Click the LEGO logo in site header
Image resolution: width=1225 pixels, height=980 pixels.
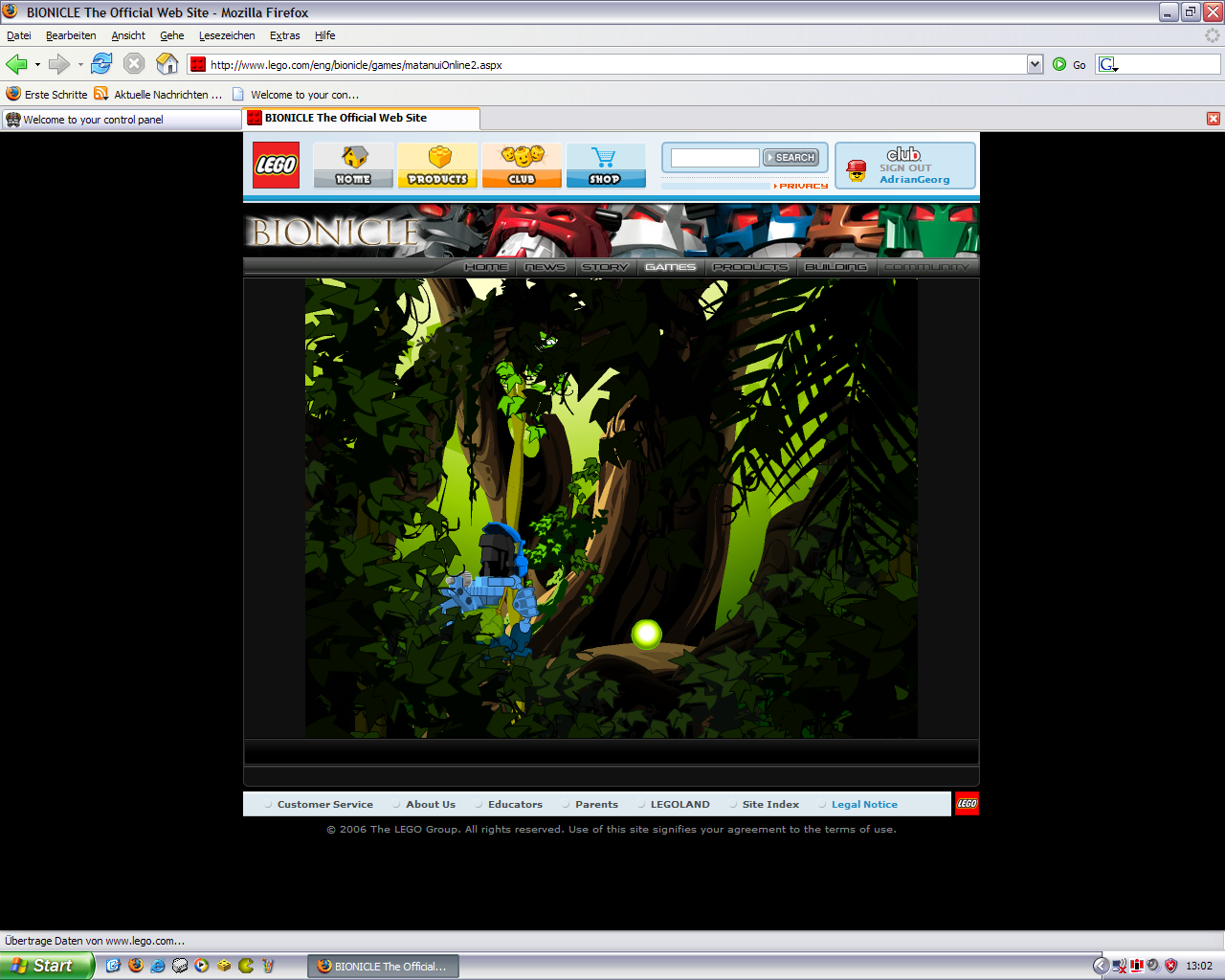point(276,165)
